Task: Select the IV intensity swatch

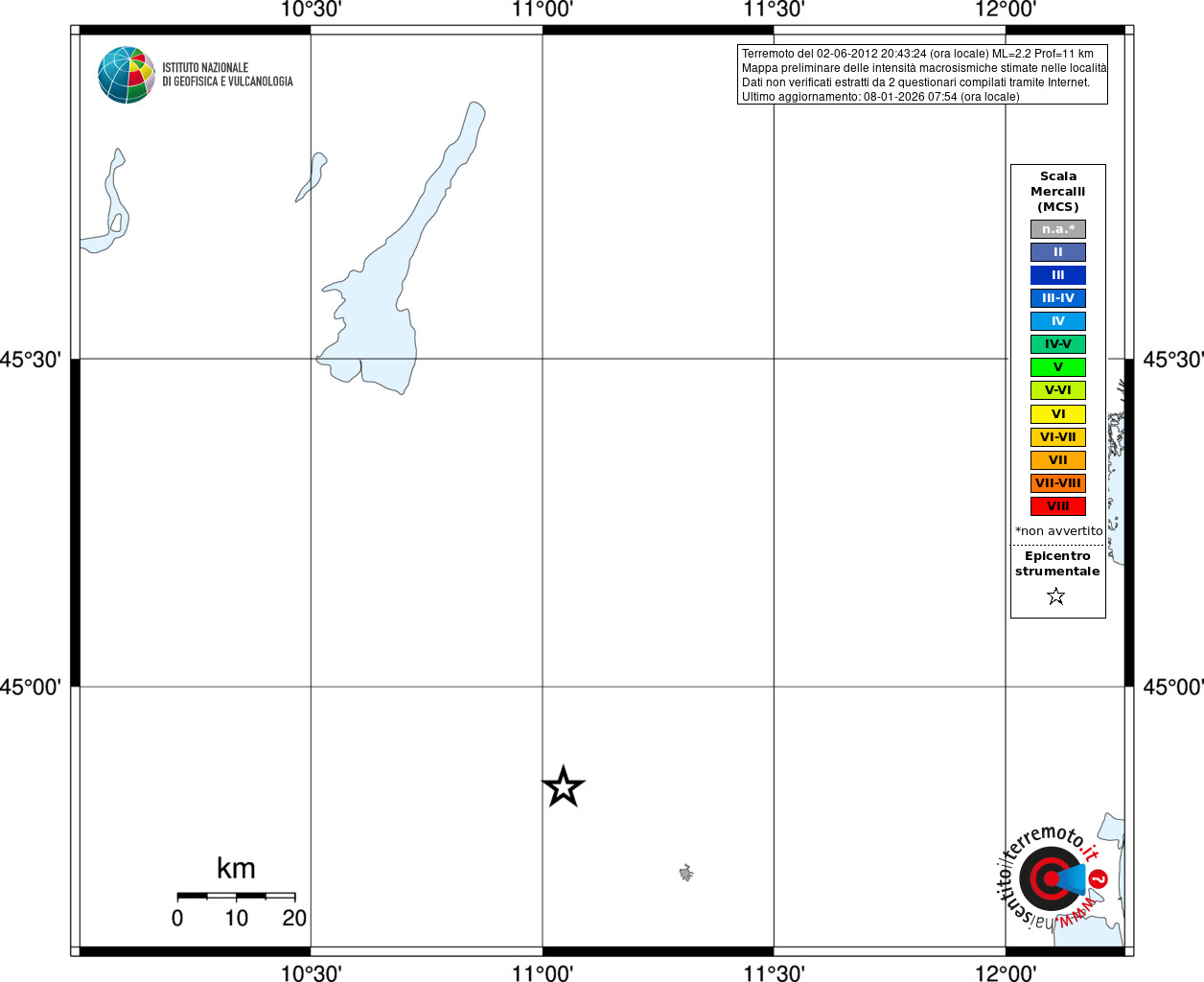Action: click(1058, 321)
